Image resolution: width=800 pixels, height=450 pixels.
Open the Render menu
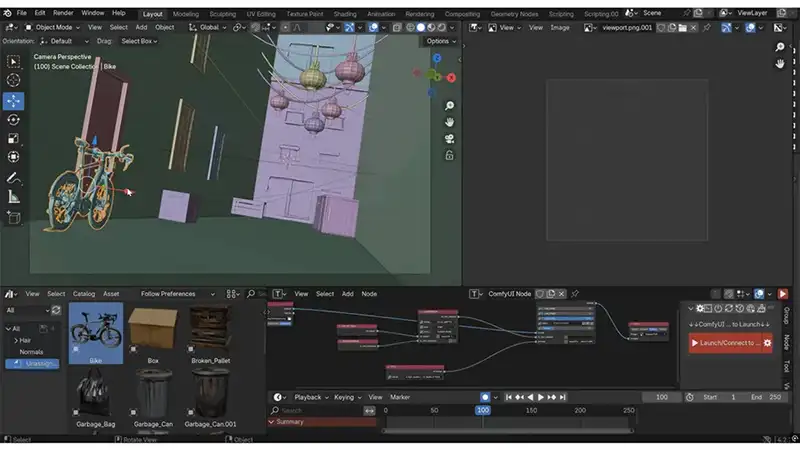(x=64, y=13)
